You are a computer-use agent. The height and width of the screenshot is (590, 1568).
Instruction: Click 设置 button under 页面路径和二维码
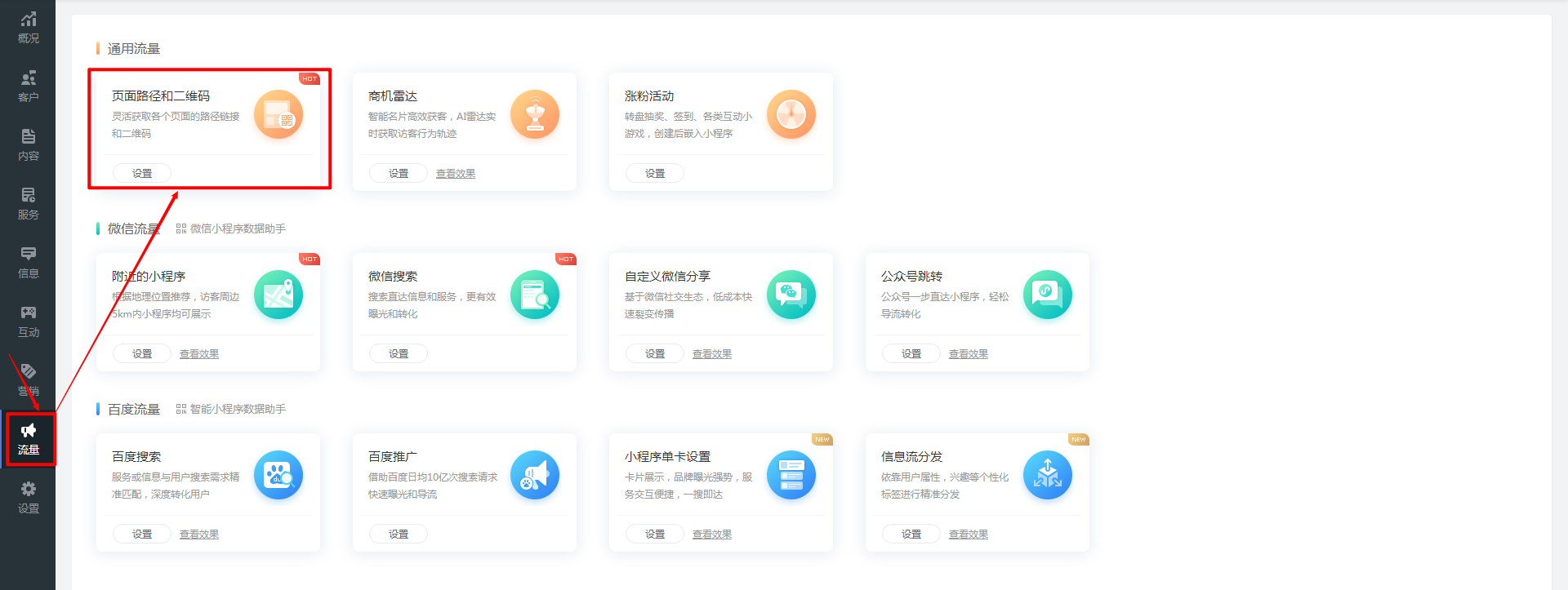(142, 173)
